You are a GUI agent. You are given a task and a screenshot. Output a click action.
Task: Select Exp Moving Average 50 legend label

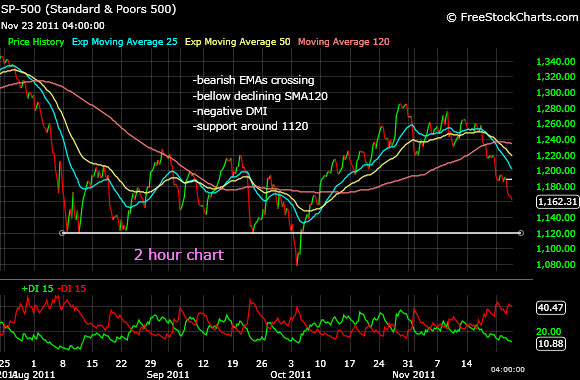click(237, 42)
